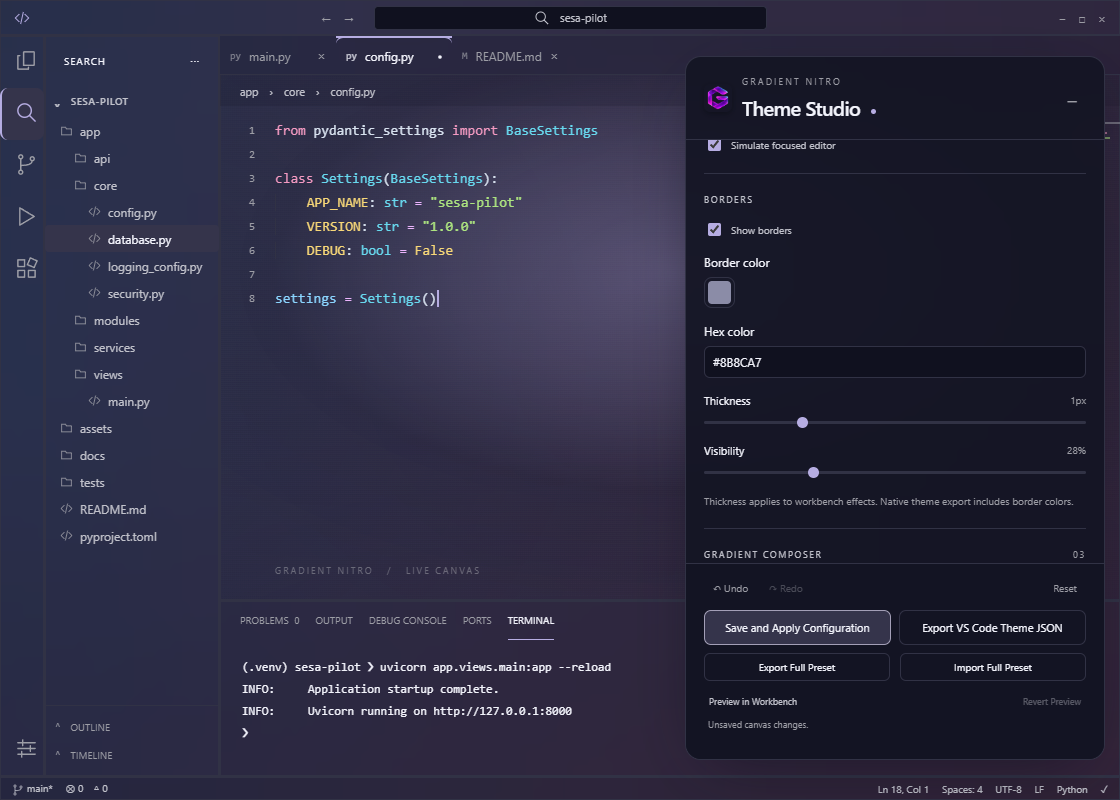Open the Search panel more actions ellipsis
This screenshot has height=800, width=1120.
click(194, 61)
